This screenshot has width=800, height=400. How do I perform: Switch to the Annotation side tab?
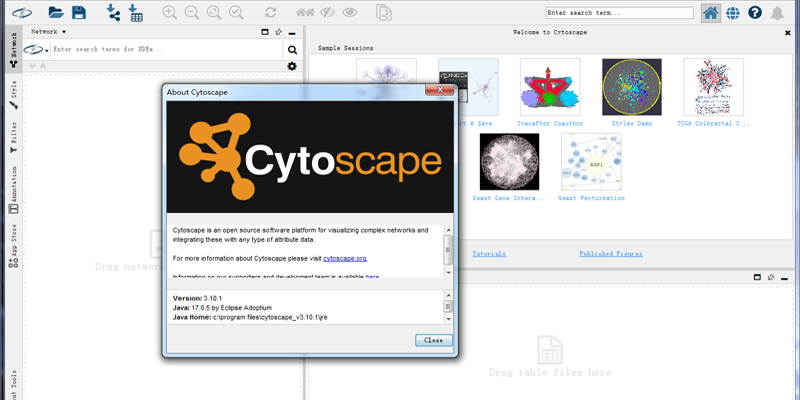pos(13,189)
